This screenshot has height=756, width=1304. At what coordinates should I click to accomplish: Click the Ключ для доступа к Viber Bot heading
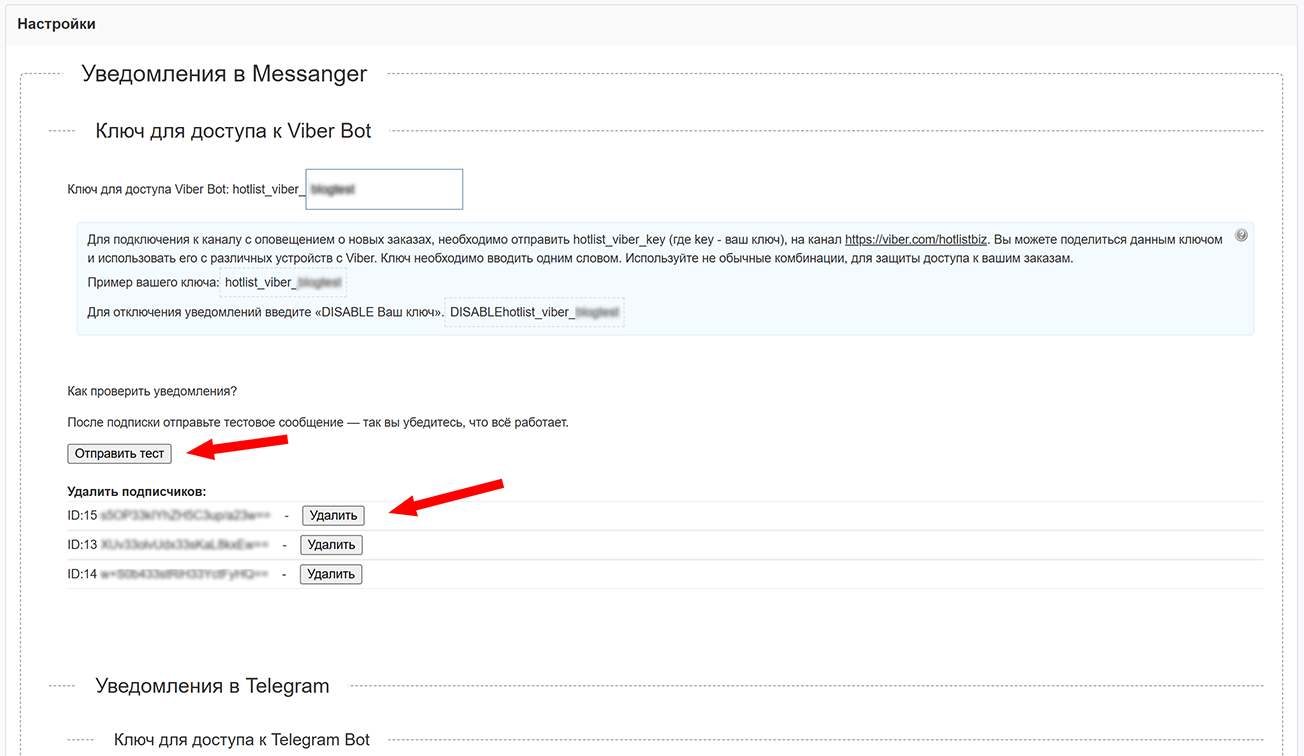click(233, 131)
